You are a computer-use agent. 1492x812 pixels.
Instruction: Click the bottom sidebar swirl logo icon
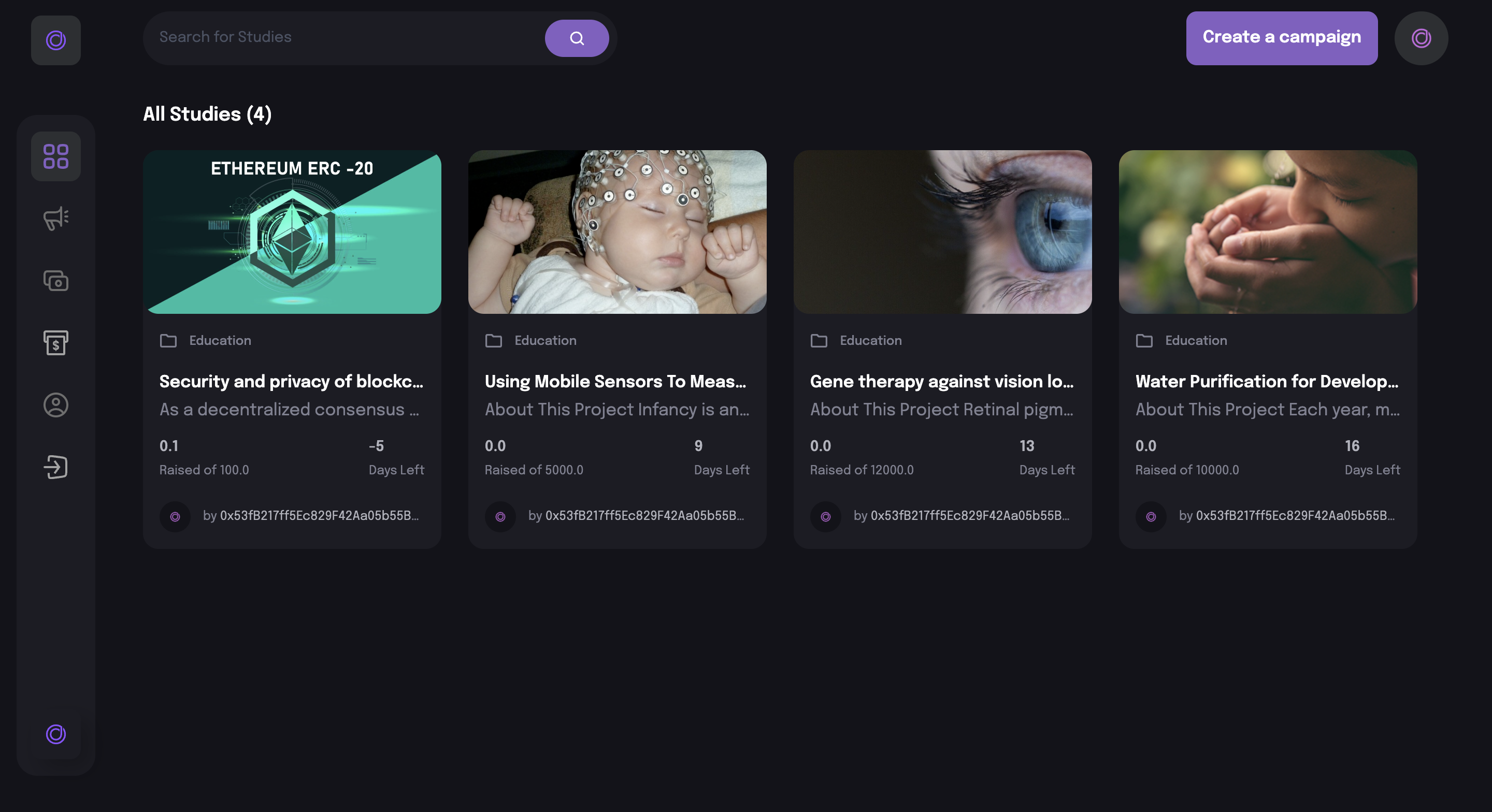pyautogui.click(x=55, y=734)
